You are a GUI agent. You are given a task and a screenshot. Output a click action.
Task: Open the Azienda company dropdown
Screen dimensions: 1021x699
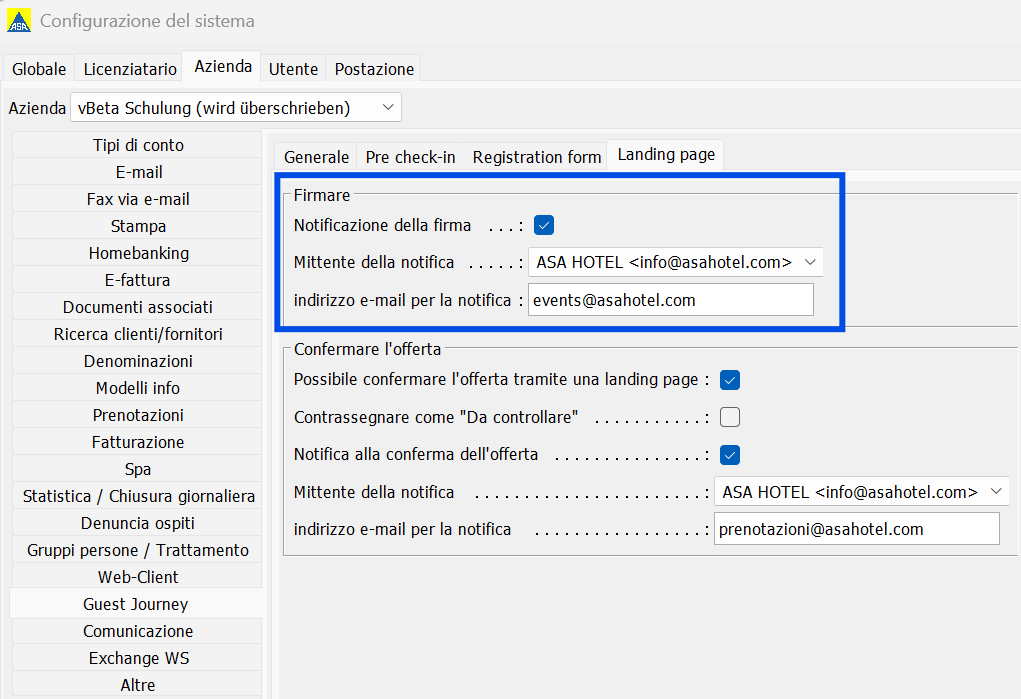235,107
